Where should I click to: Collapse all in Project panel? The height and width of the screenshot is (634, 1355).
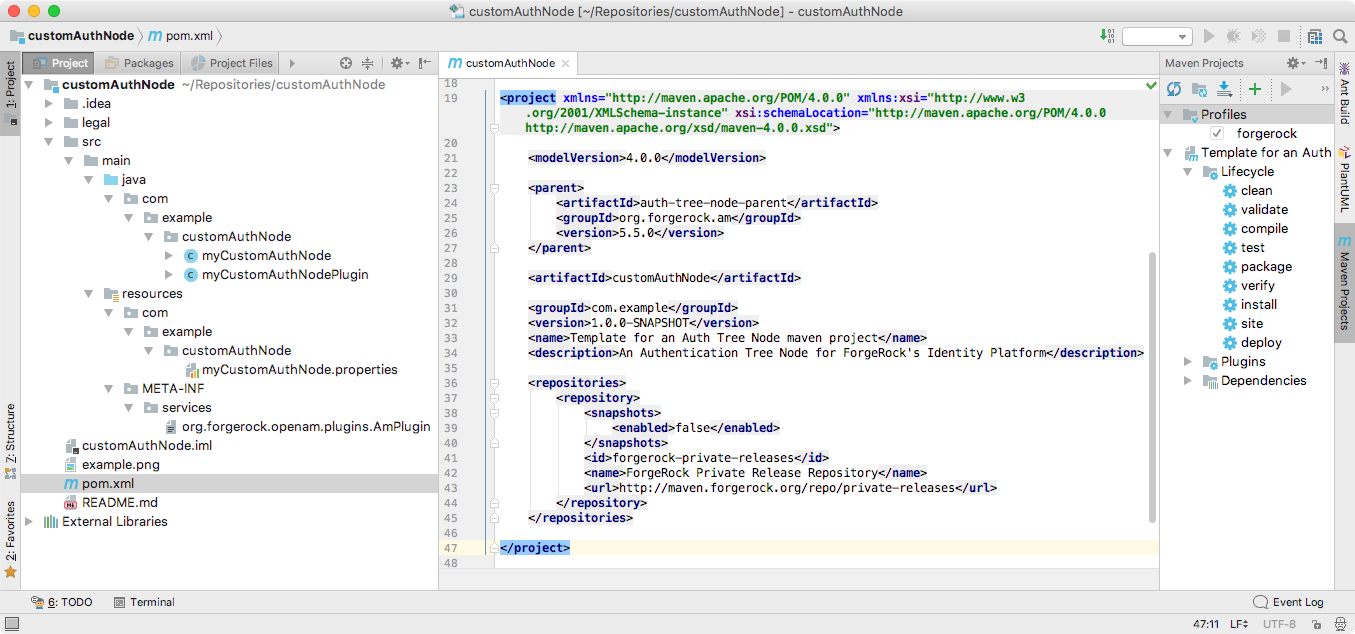(x=367, y=63)
